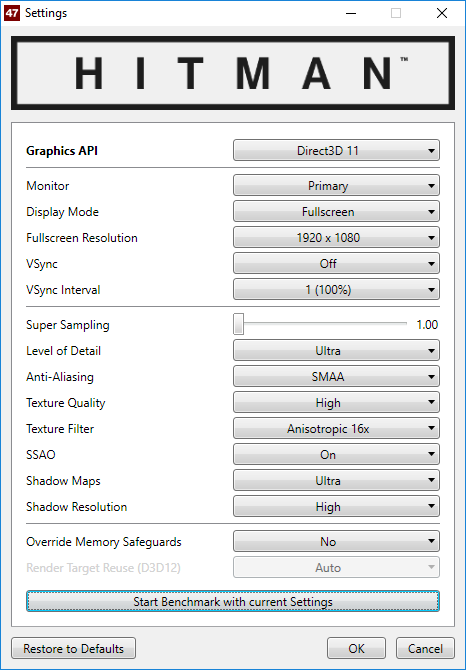The image size is (466, 670).
Task: Click the 47 app icon in title bar
Action: 12,13
